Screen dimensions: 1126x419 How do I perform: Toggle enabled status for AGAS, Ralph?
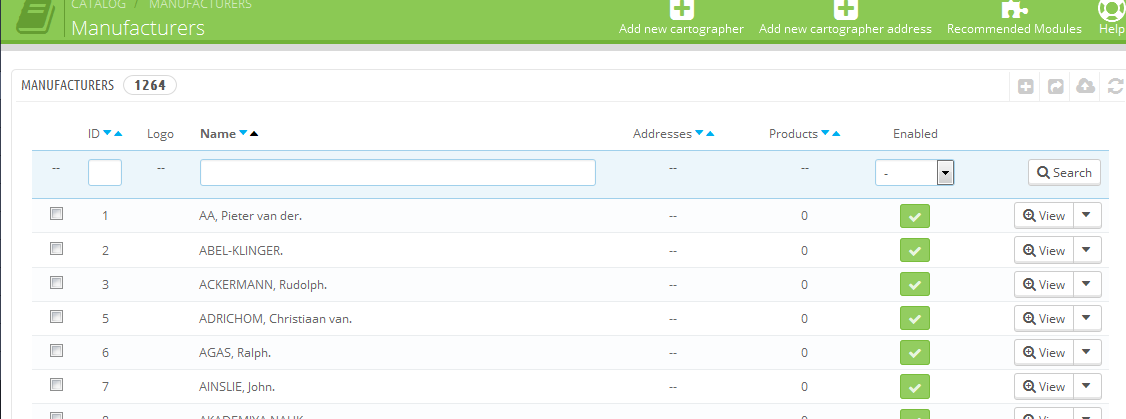click(915, 353)
